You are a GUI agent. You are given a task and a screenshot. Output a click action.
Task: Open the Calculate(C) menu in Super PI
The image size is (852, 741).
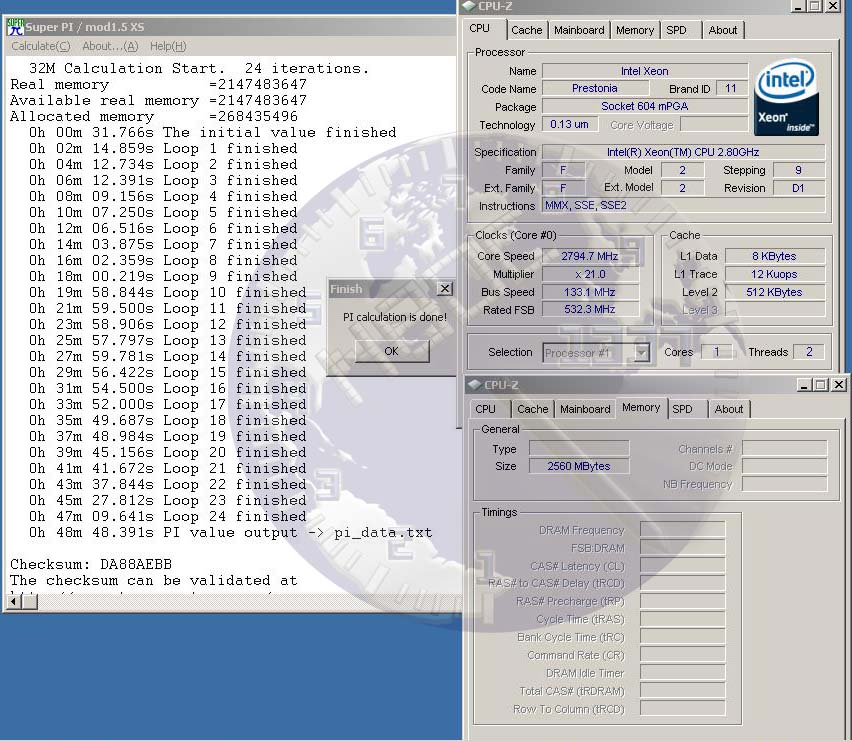(41, 46)
